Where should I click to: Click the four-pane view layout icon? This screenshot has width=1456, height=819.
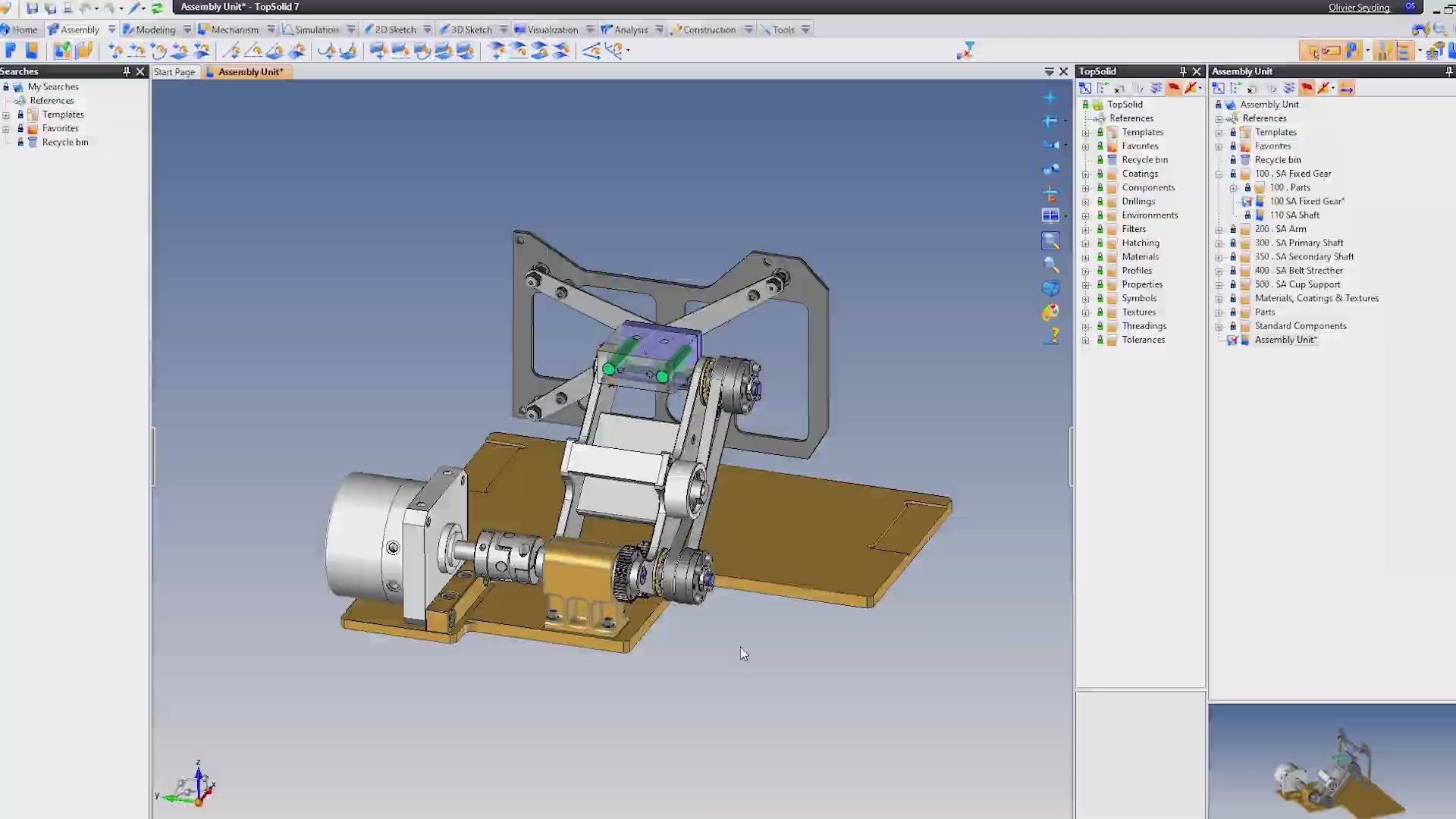click(x=1050, y=216)
